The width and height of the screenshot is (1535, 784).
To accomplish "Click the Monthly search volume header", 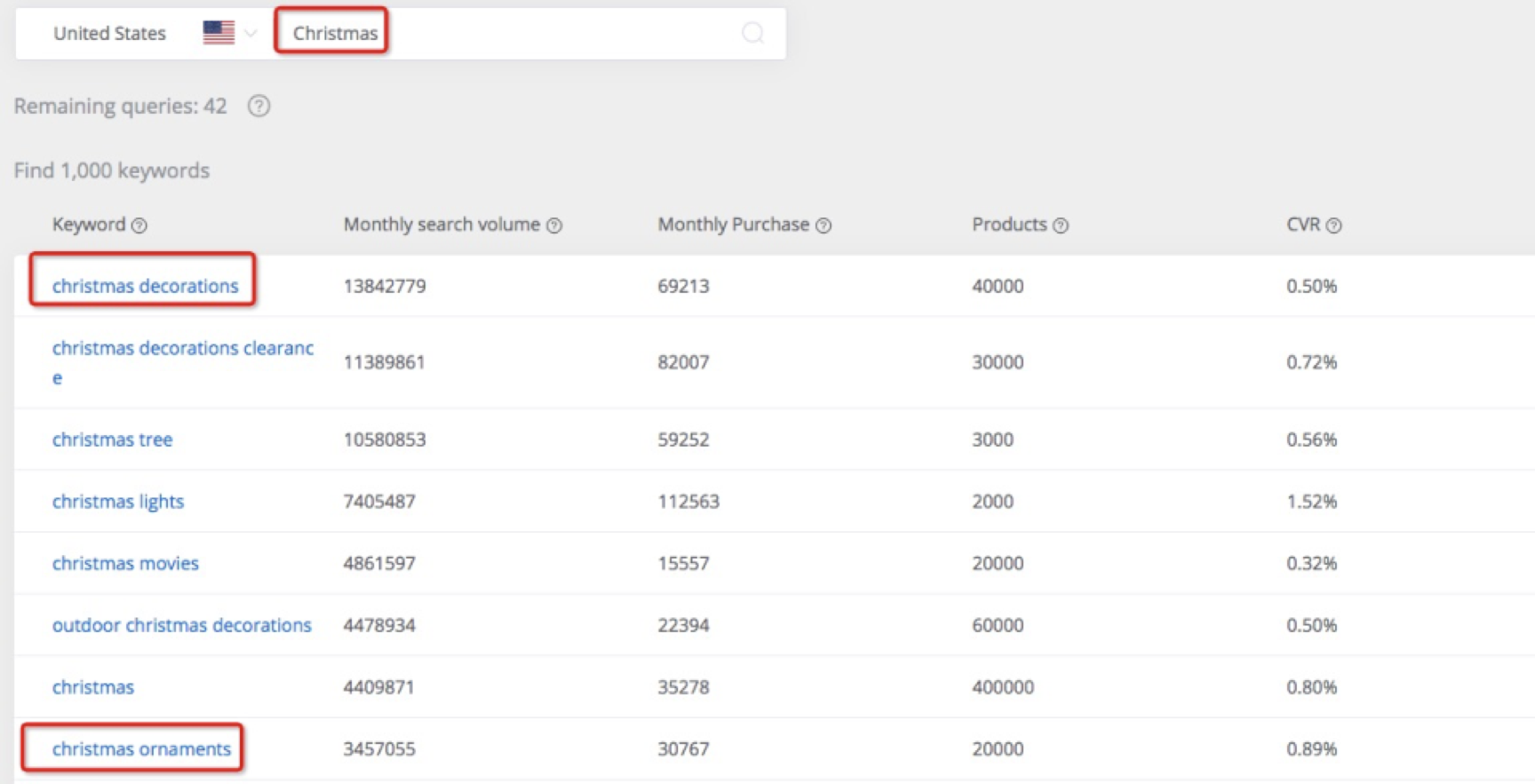I will (x=441, y=225).
